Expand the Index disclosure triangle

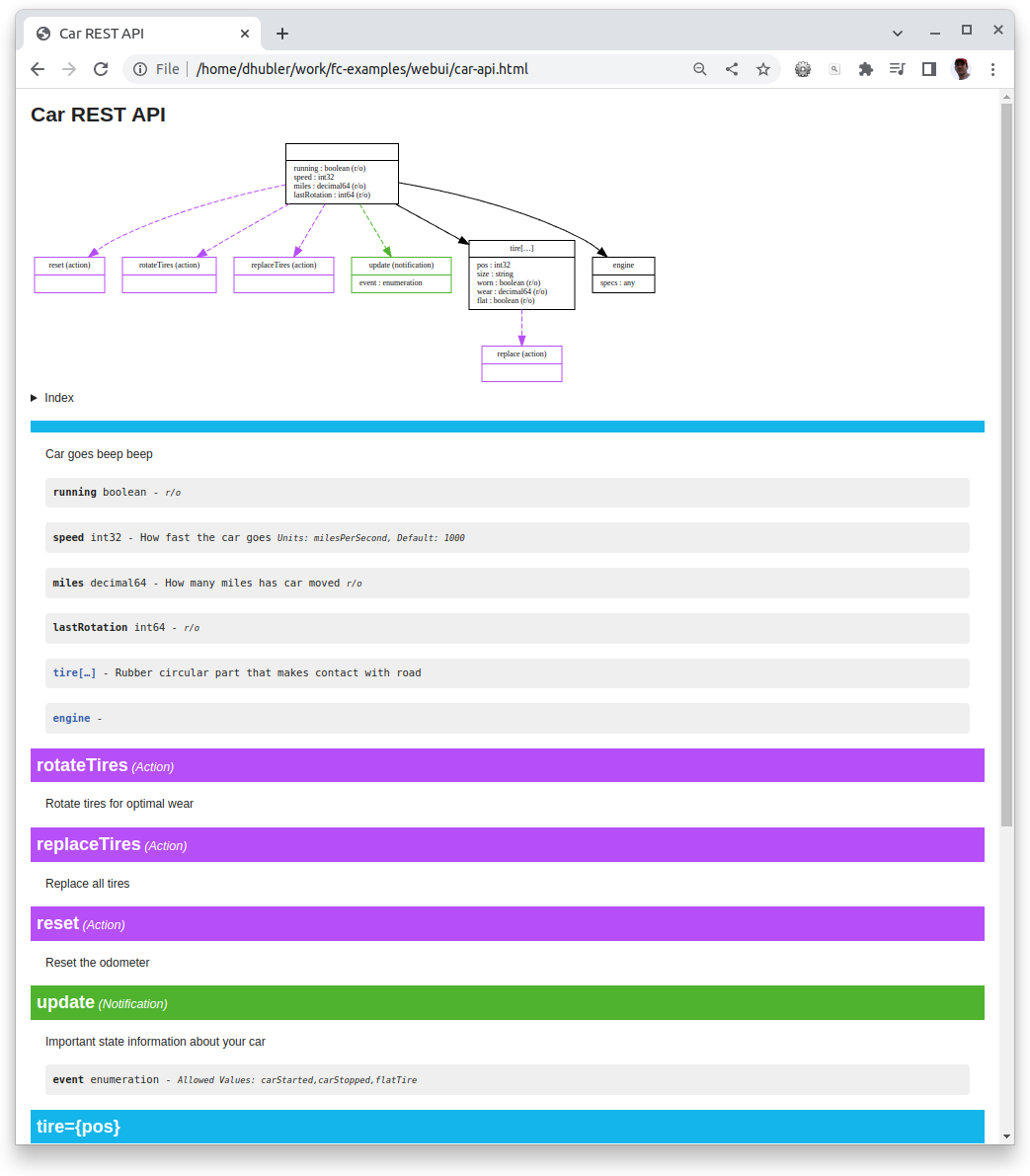(35, 398)
